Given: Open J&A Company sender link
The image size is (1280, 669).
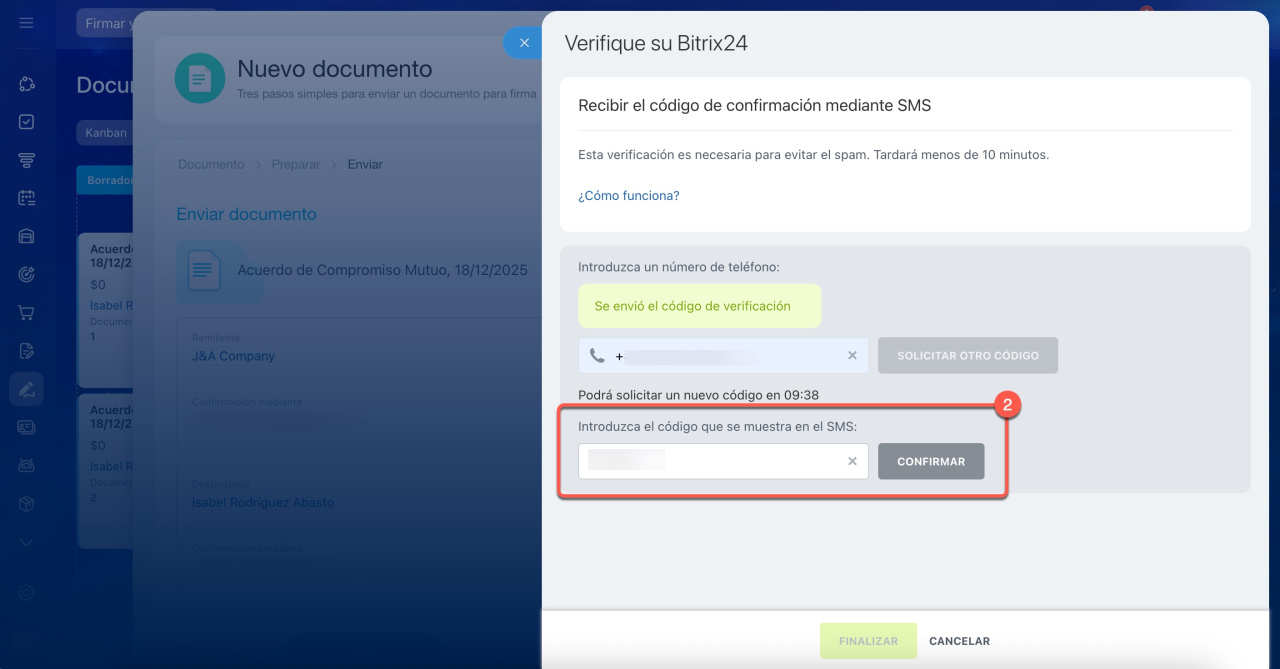Looking at the screenshot, I should [233, 356].
